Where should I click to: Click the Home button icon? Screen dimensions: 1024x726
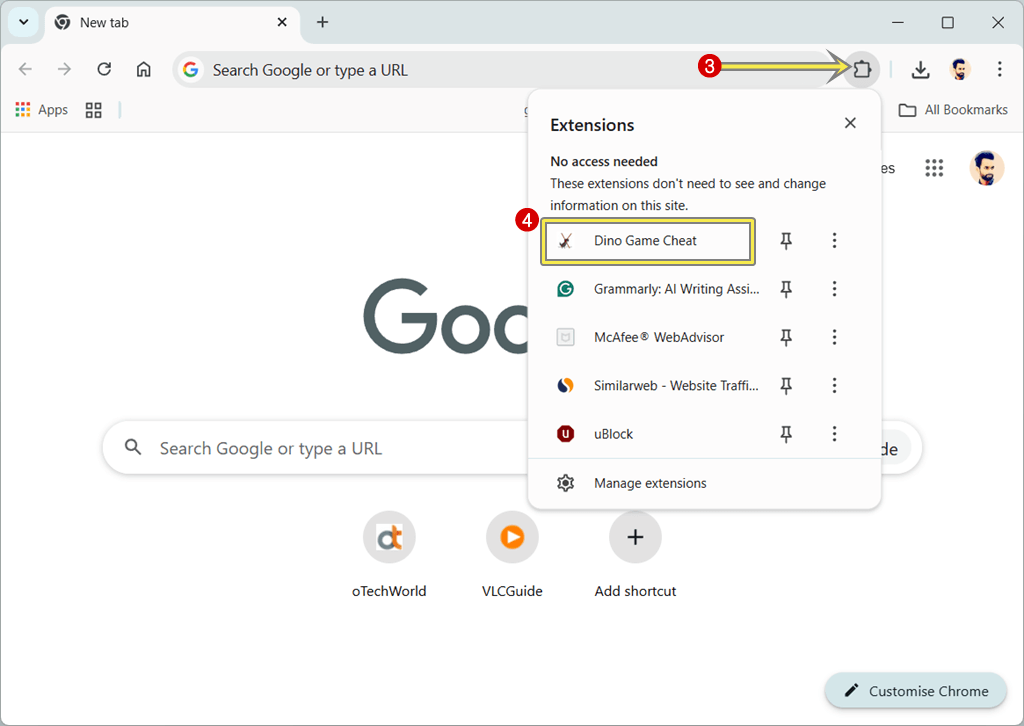[x=144, y=69]
